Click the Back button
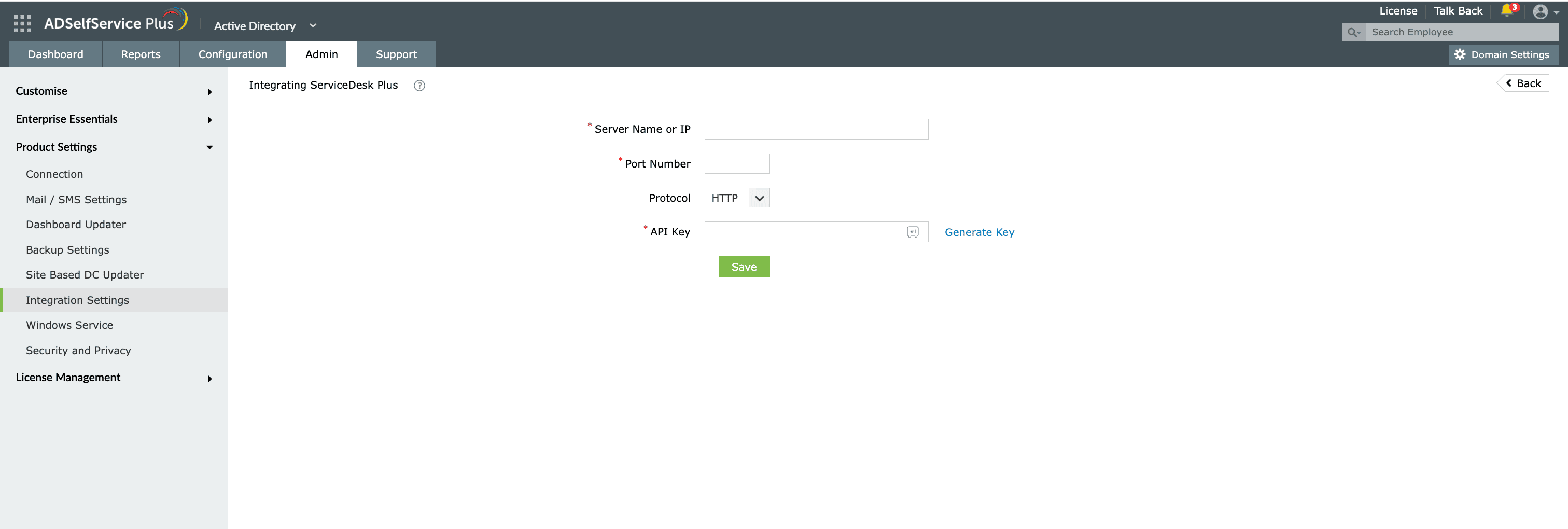 pos(1523,83)
